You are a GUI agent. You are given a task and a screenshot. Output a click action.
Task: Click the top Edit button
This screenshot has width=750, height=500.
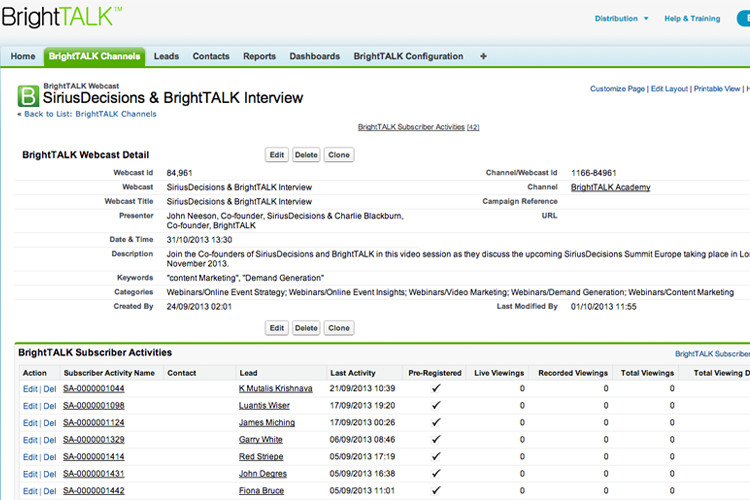pyautogui.click(x=277, y=155)
